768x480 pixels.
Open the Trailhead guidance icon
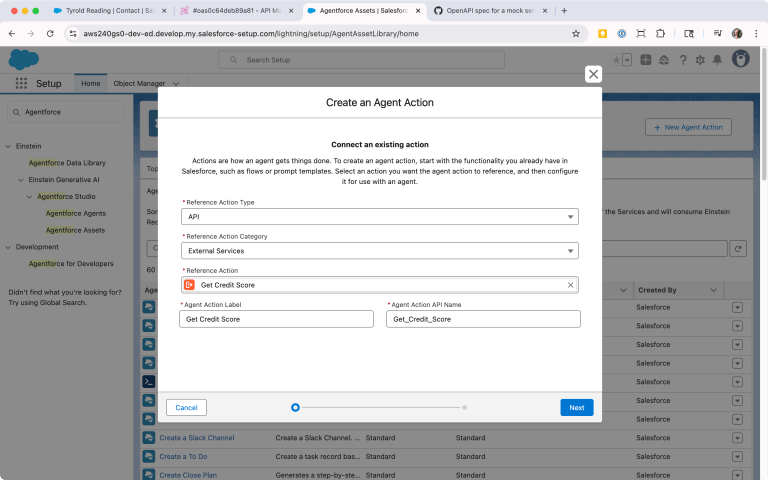coord(664,60)
